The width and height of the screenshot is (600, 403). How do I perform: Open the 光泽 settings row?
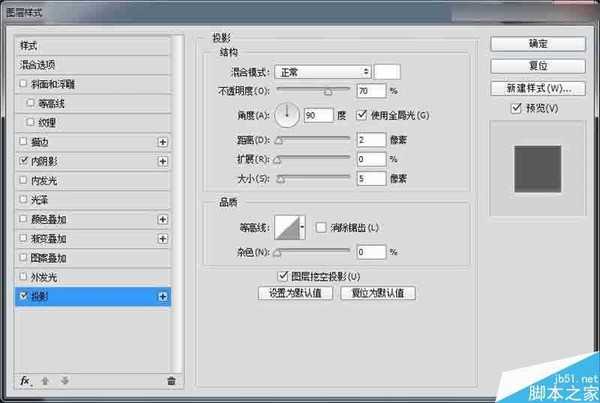point(93,200)
